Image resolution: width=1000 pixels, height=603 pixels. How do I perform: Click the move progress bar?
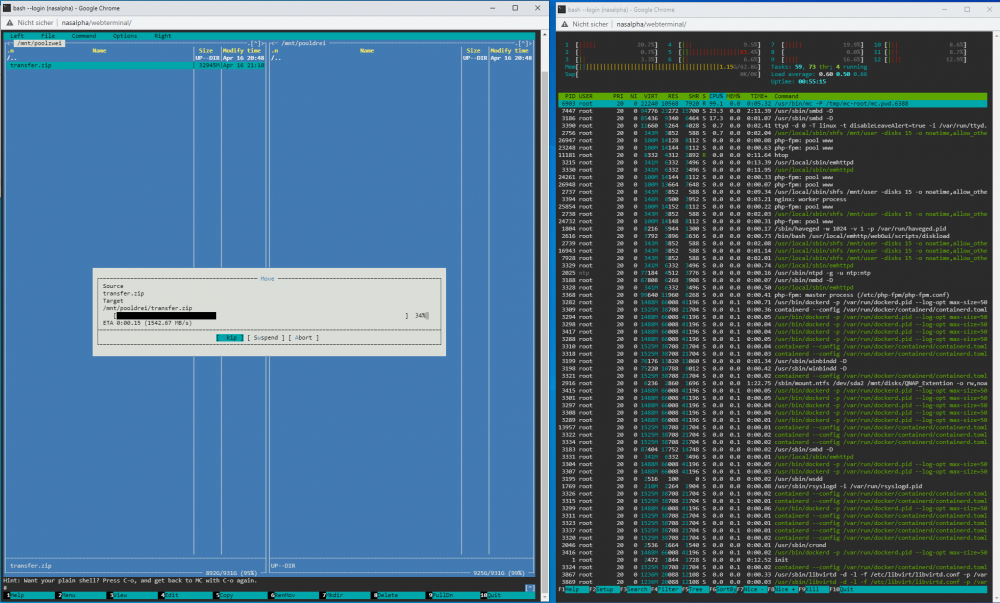coord(261,316)
